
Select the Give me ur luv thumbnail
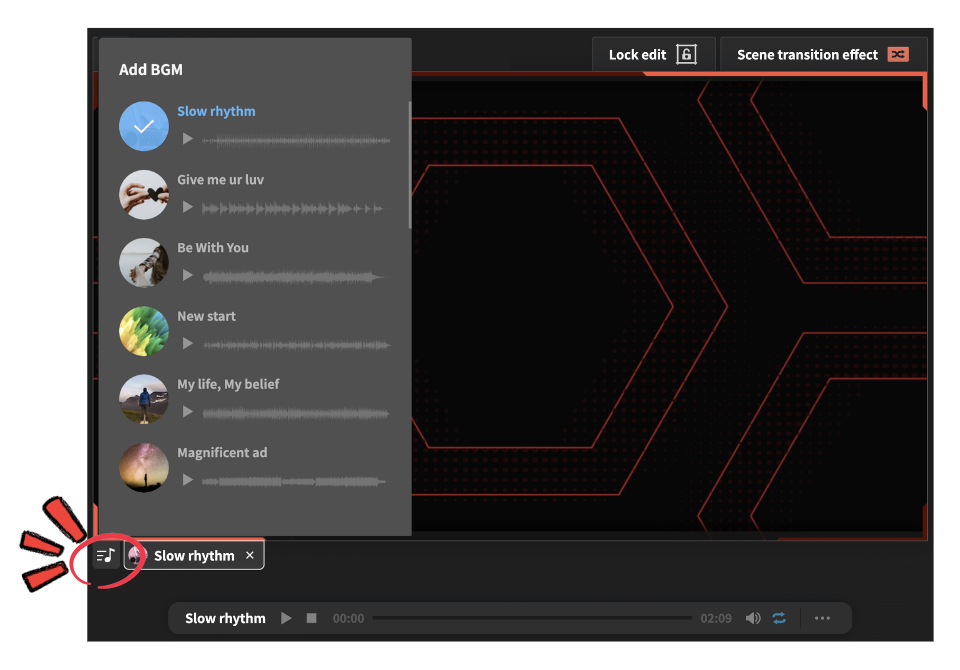click(x=144, y=195)
